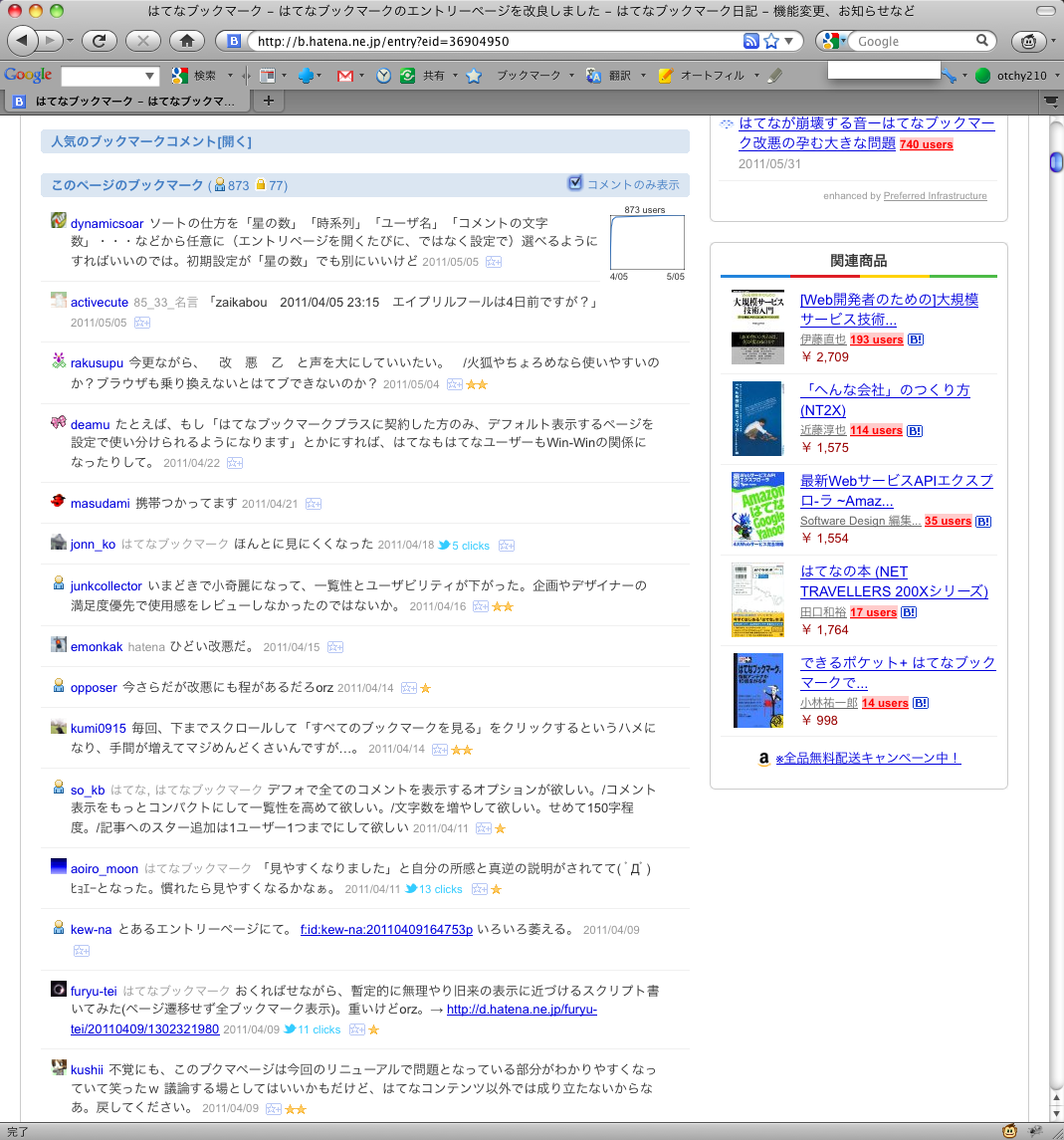
Task: Click the 873 users bookmark history chart
Action: pyautogui.click(x=647, y=243)
